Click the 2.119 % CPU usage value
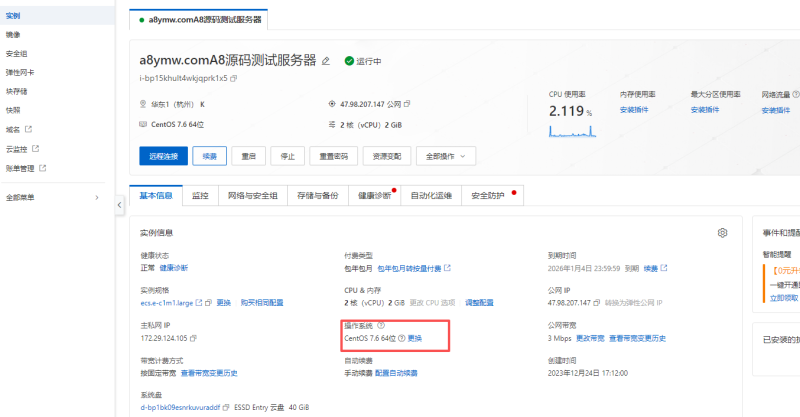Image resolution: width=800 pixels, height=417 pixels. point(570,111)
